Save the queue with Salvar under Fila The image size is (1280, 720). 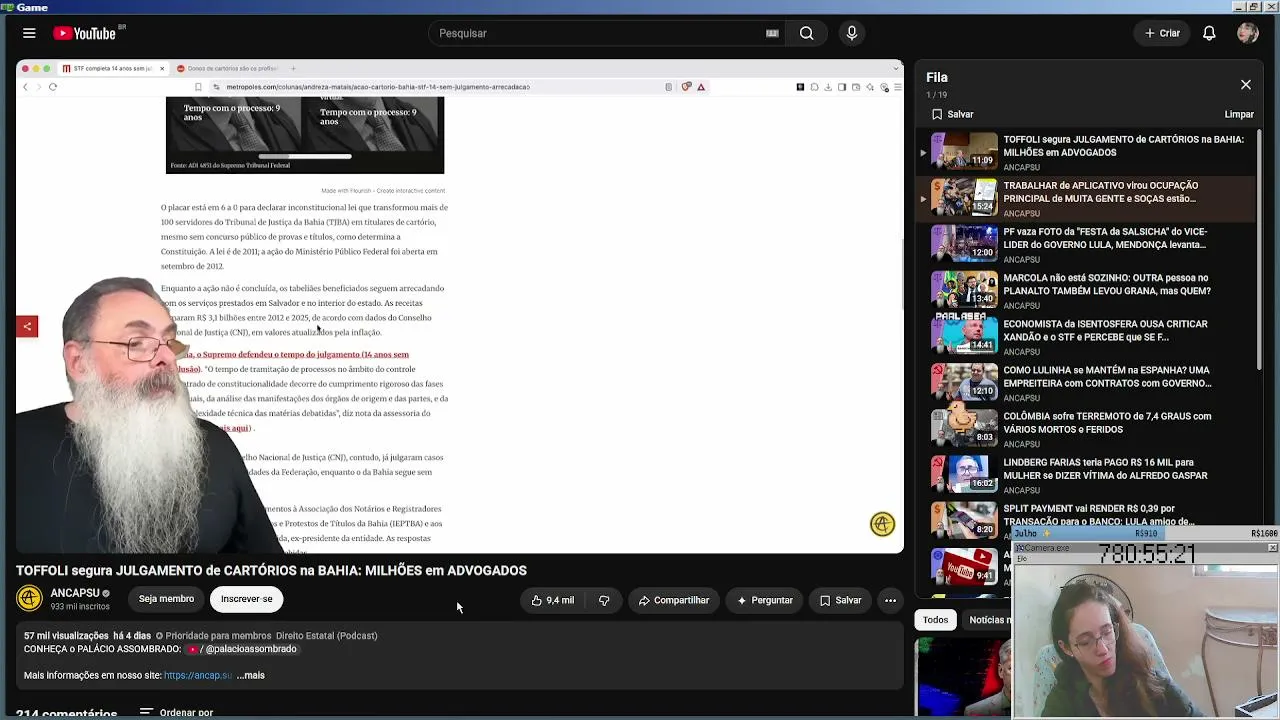[x=953, y=114]
